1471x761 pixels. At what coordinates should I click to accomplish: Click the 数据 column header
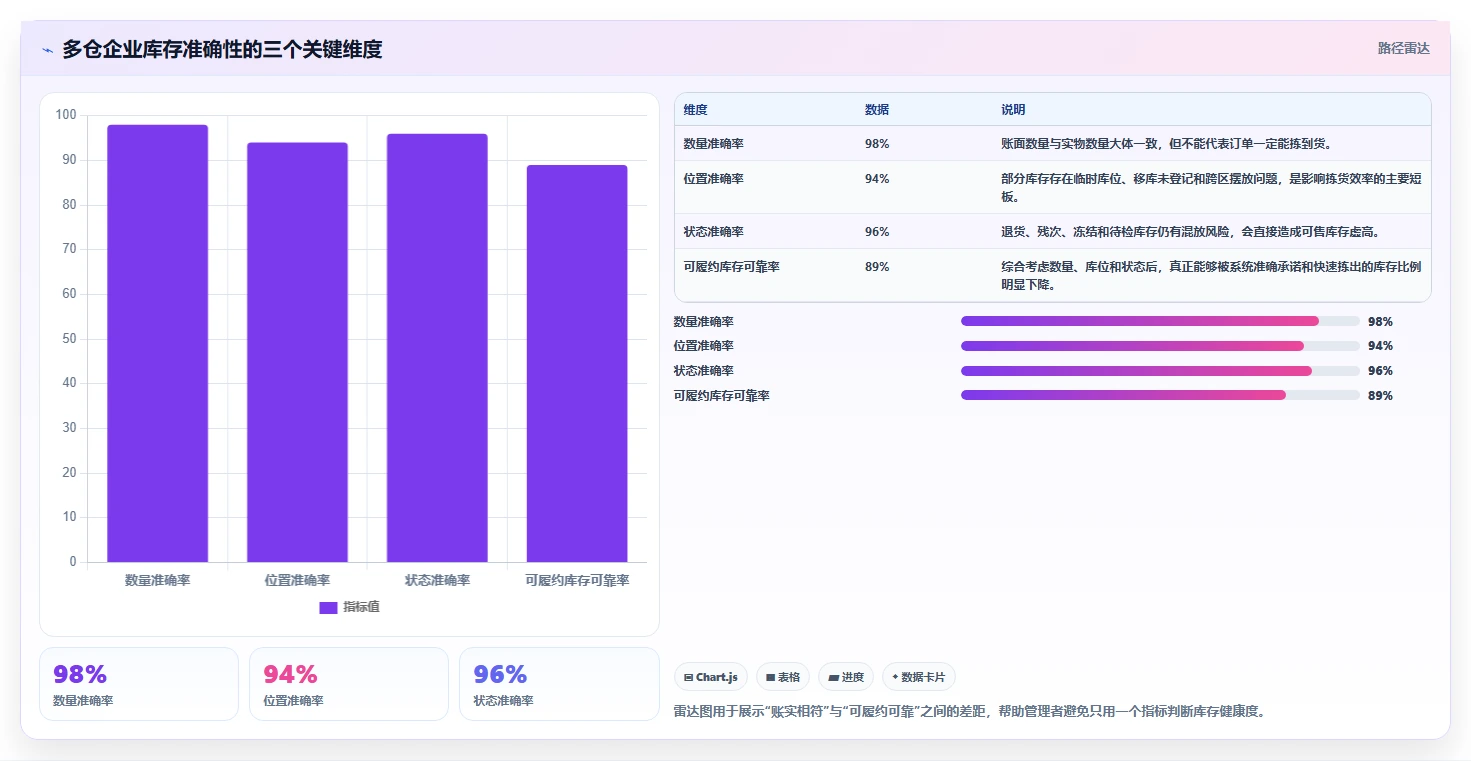(x=877, y=110)
